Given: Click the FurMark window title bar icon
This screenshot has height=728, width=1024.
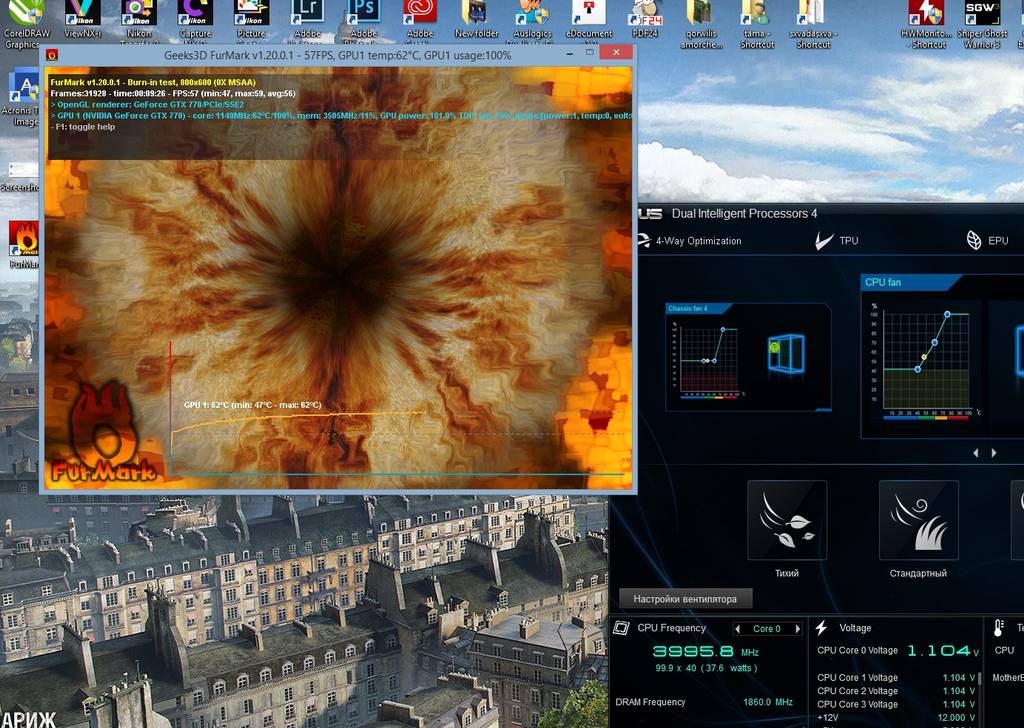Looking at the screenshot, I should click(52, 55).
